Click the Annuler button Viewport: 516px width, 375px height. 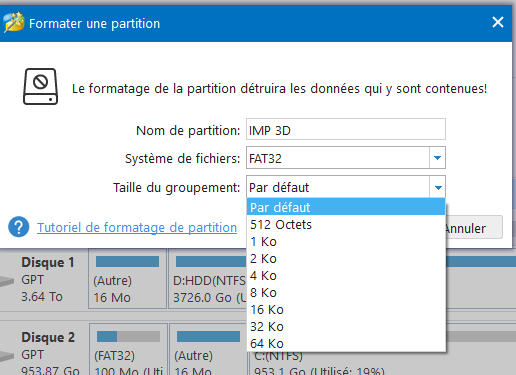click(x=474, y=227)
